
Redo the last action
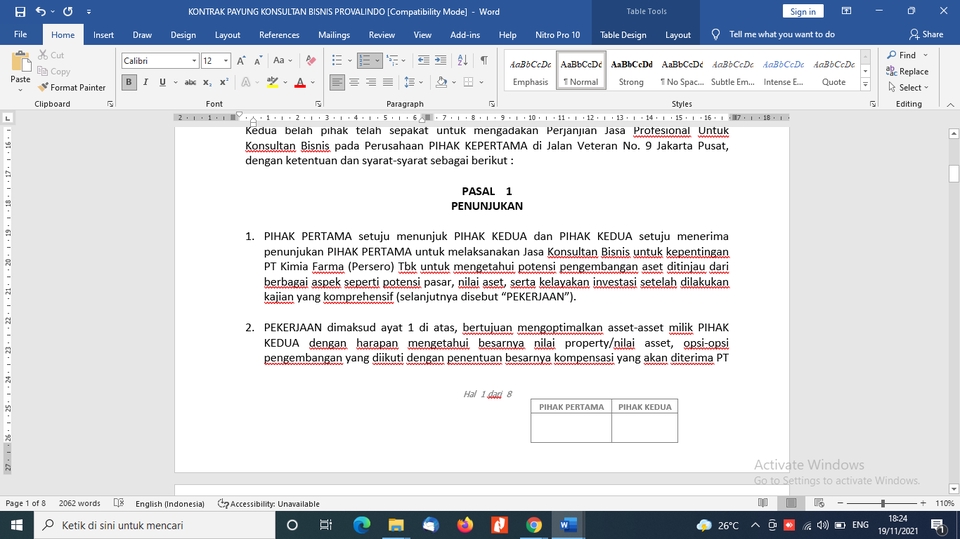(x=68, y=12)
